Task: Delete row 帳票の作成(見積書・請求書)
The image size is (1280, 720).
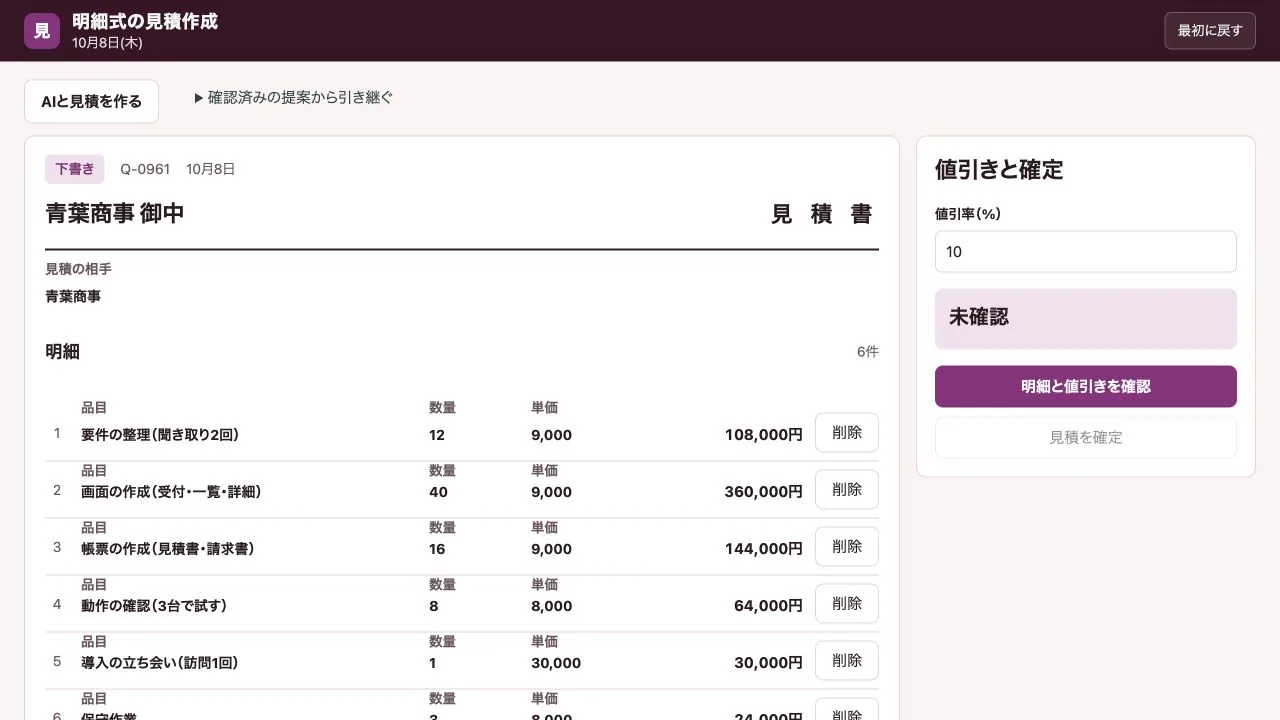Action: click(846, 547)
